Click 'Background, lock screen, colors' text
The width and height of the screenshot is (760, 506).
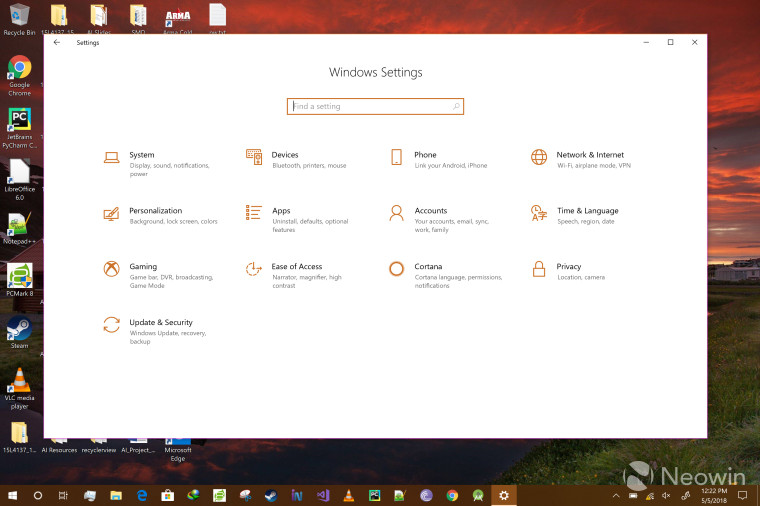(x=174, y=221)
